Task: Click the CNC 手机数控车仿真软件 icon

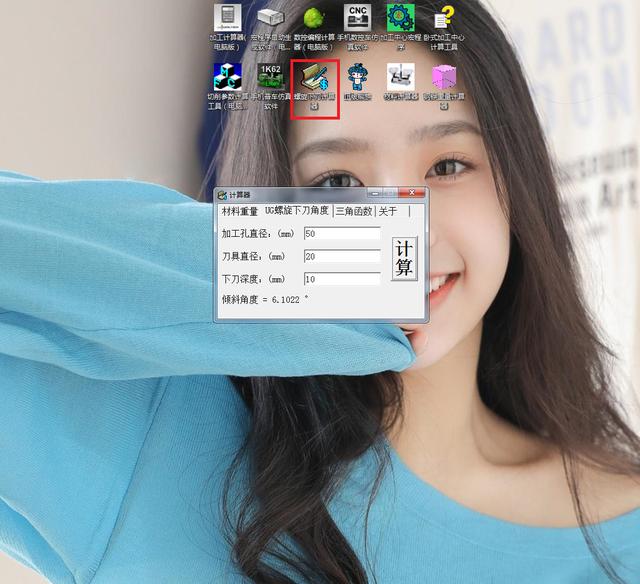Action: (357, 18)
